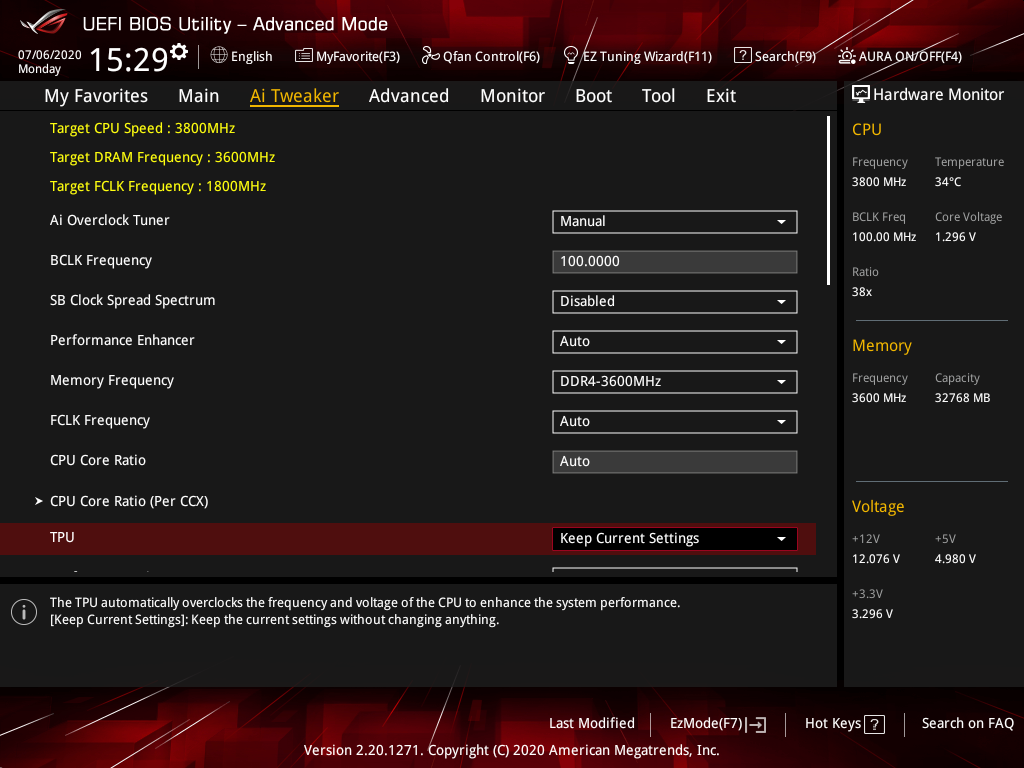The height and width of the screenshot is (768, 1024).
Task: Switch to the Boot tab
Action: (x=593, y=96)
